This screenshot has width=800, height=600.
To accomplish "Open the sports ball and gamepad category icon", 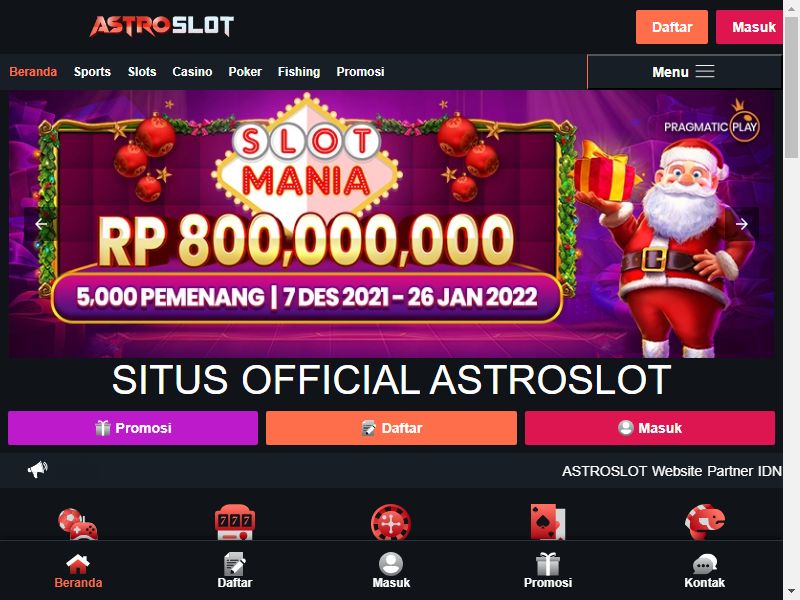I will [78, 523].
